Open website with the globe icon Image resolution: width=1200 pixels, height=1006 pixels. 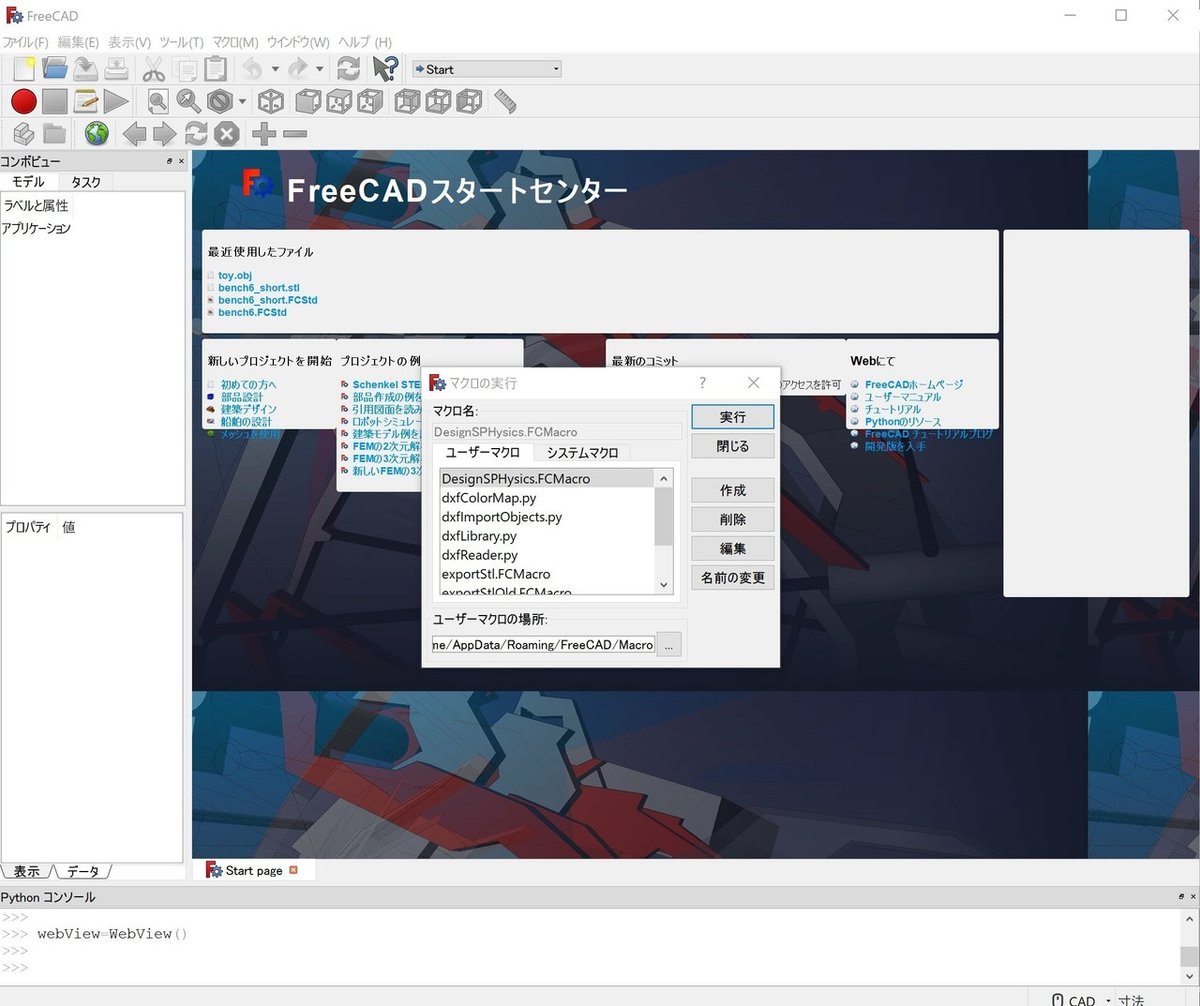click(97, 133)
